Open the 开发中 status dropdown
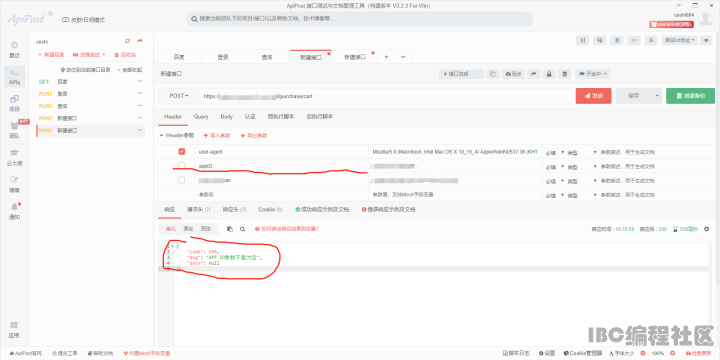This screenshot has height=360, width=720. pos(593,74)
